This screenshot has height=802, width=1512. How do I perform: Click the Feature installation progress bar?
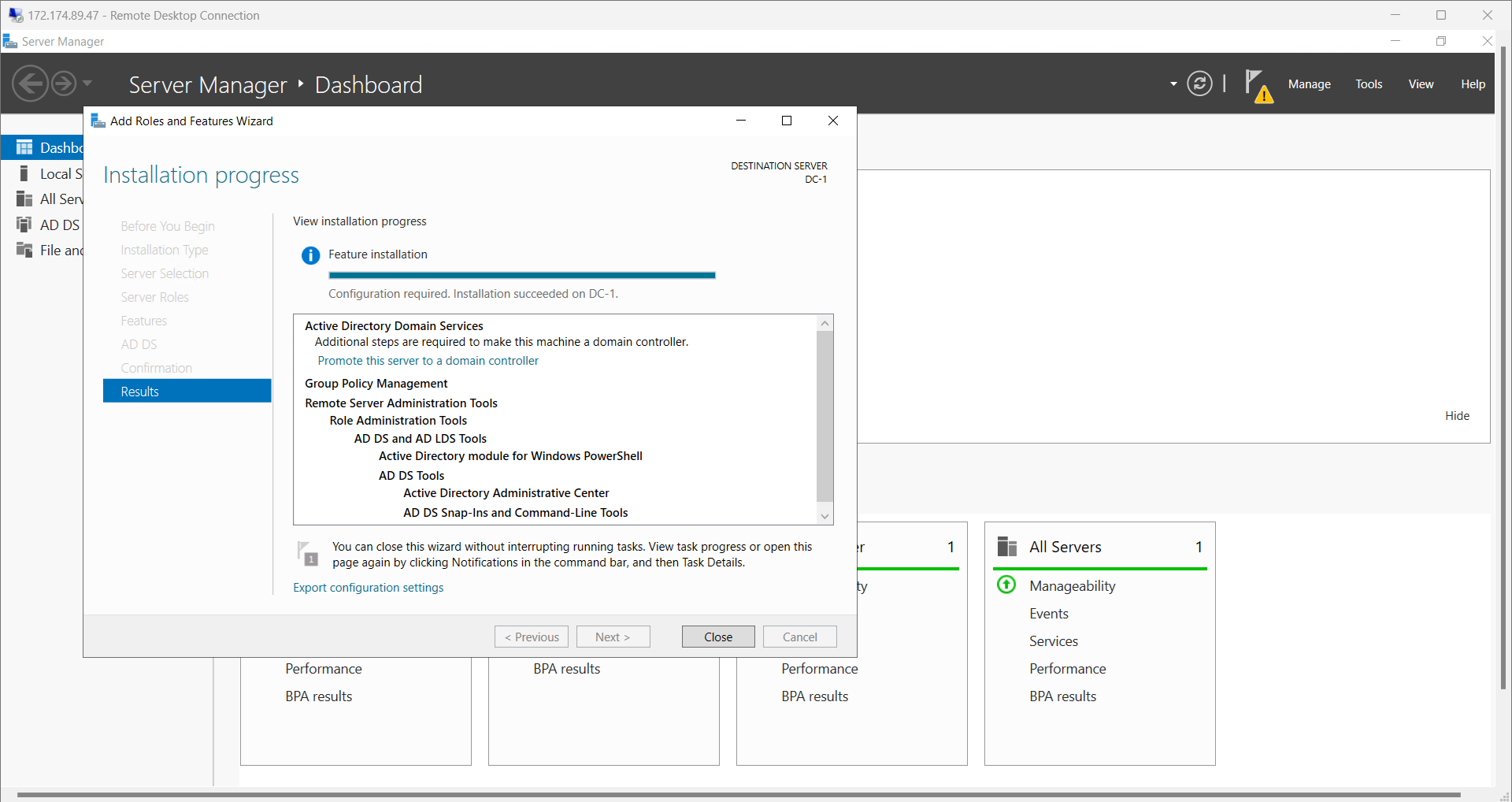pyautogui.click(x=521, y=275)
